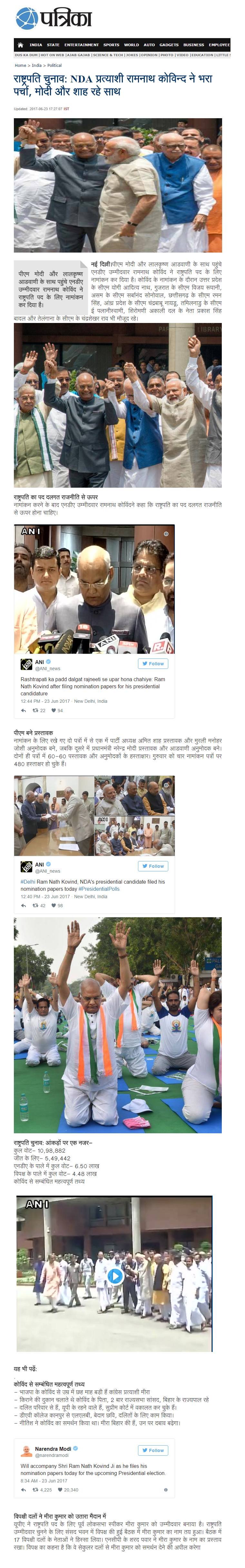Open the info icon on Modi's tweet
Screen dimensions: 245x1568
[165, 1490]
